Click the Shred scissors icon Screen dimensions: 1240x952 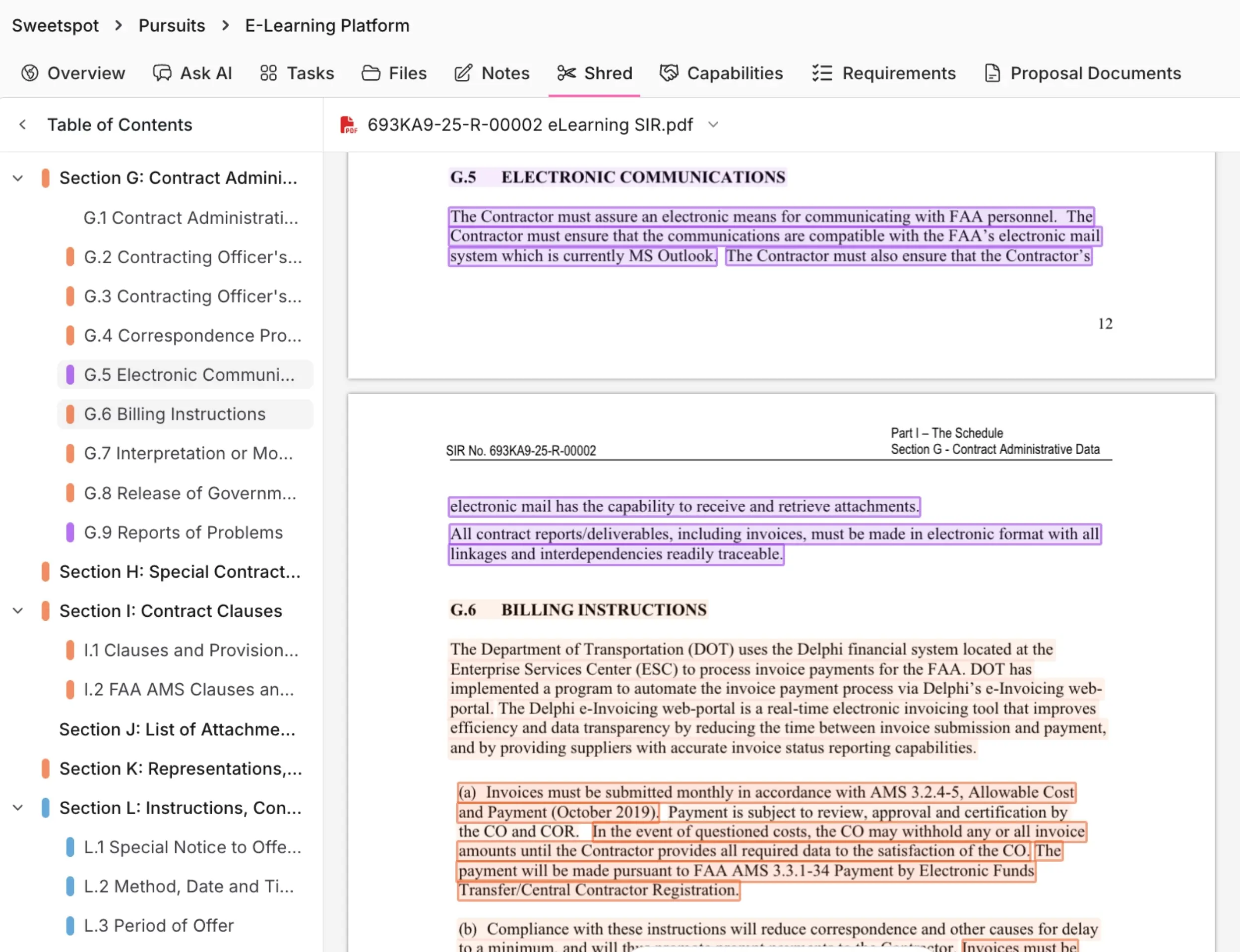coord(566,73)
